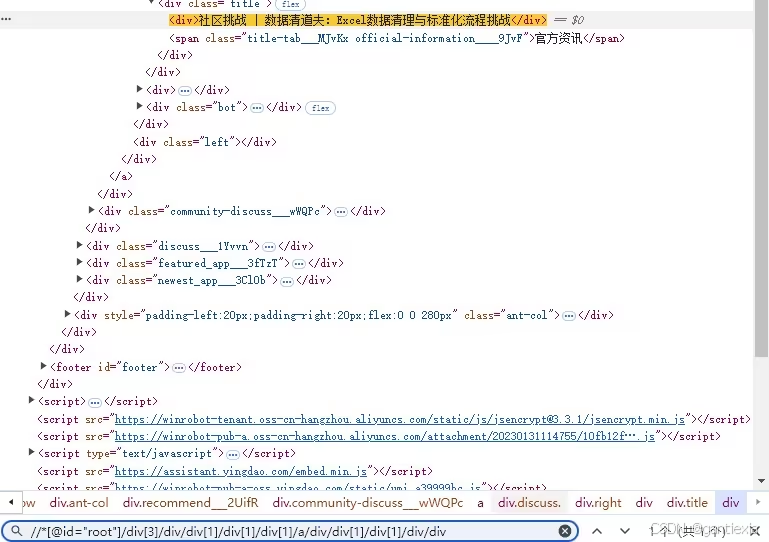Select div.community-discuss__wWQPc breadcrumb
This screenshot has height=542, width=769.
pyautogui.click(x=368, y=503)
